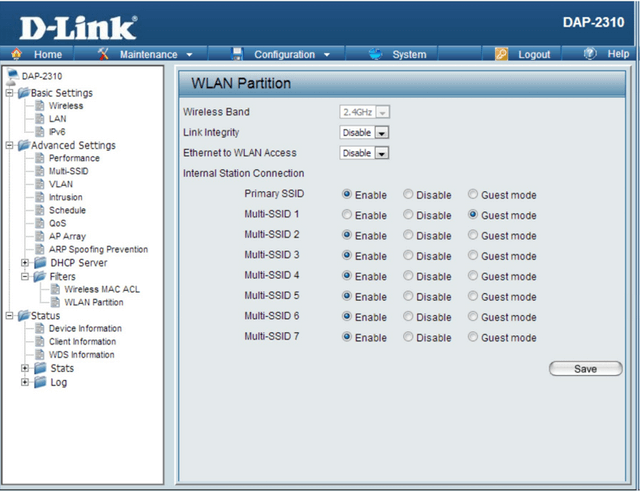Click the Home icon in the toolbar

17,54
